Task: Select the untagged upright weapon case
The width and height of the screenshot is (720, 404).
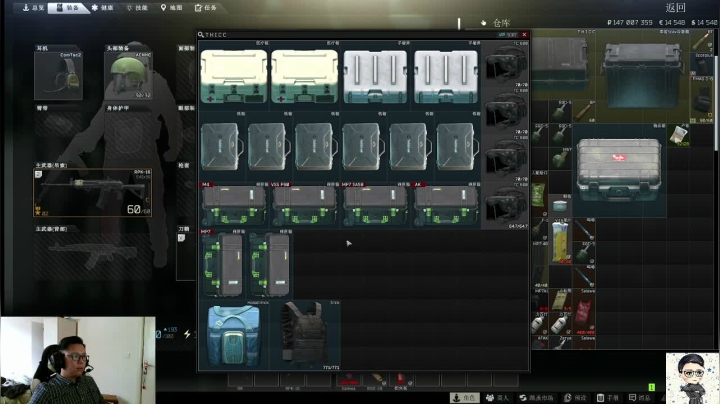Action: tap(270, 264)
